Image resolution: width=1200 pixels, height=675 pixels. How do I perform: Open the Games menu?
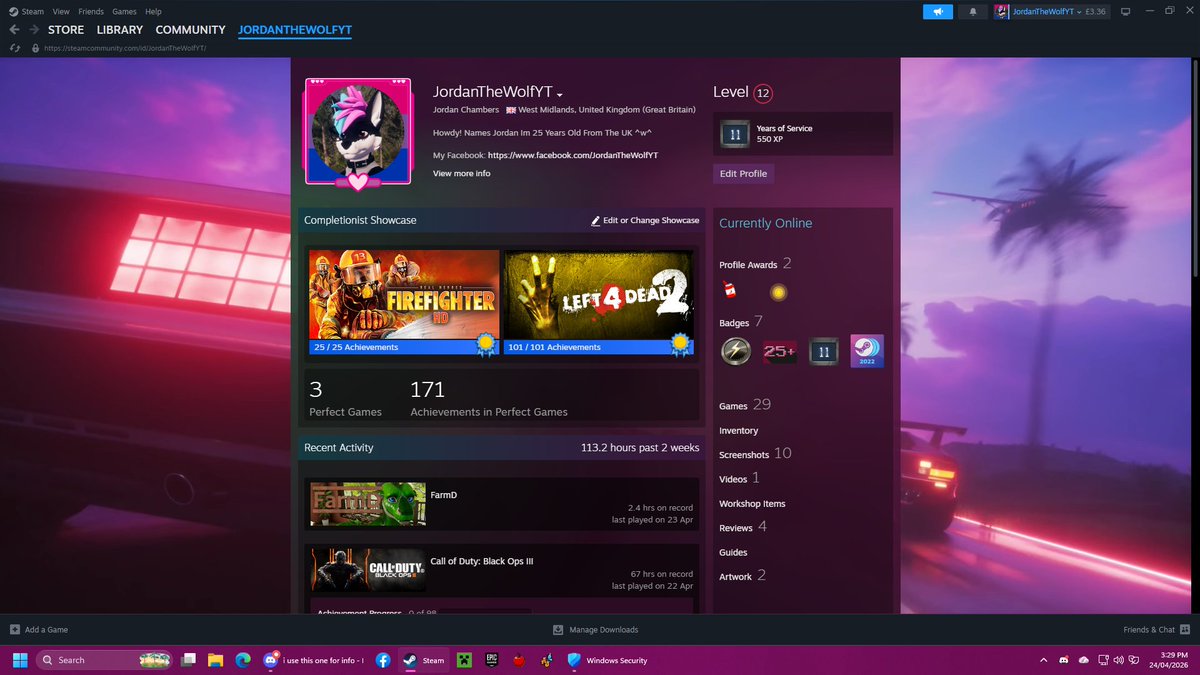coord(124,11)
